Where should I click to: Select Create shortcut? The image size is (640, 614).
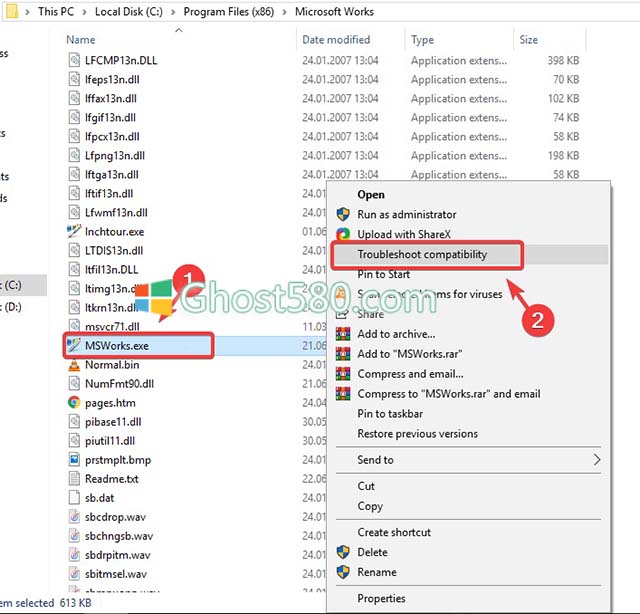click(394, 532)
